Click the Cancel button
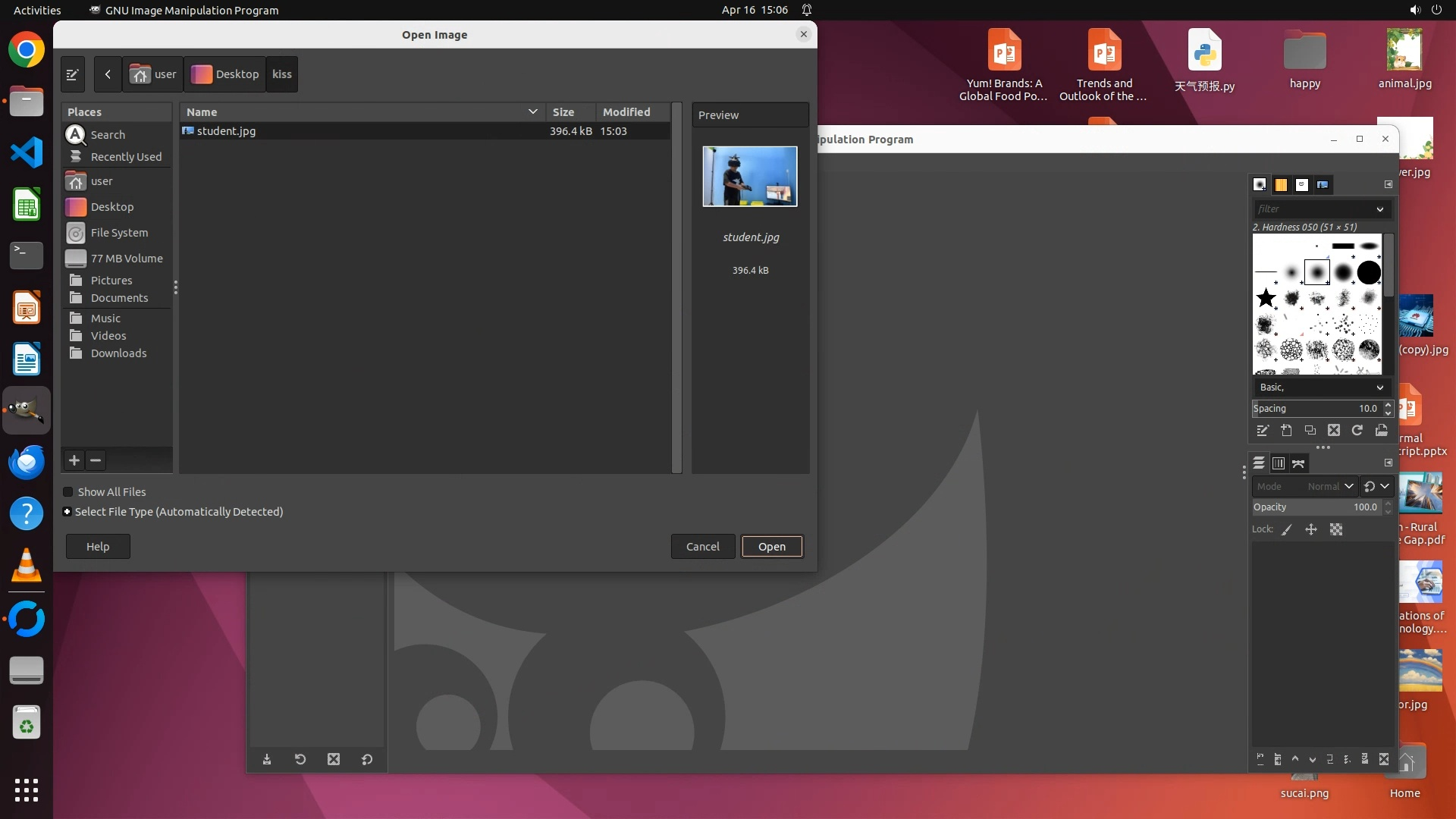The image size is (1456, 819). (702, 546)
